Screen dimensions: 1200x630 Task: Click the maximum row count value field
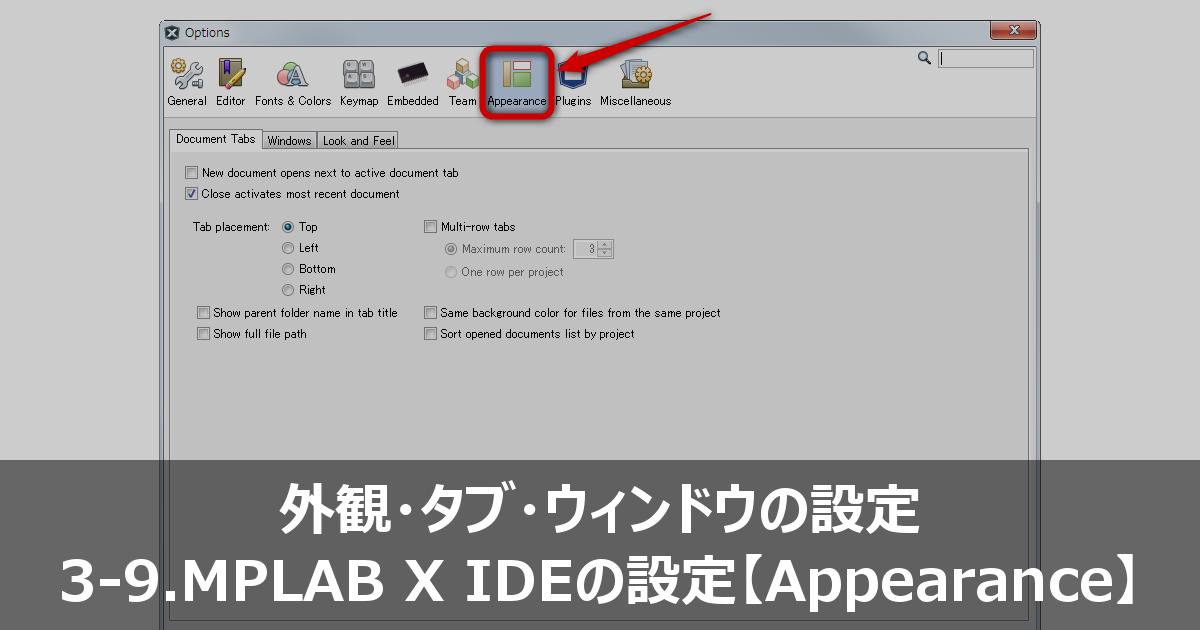click(586, 249)
